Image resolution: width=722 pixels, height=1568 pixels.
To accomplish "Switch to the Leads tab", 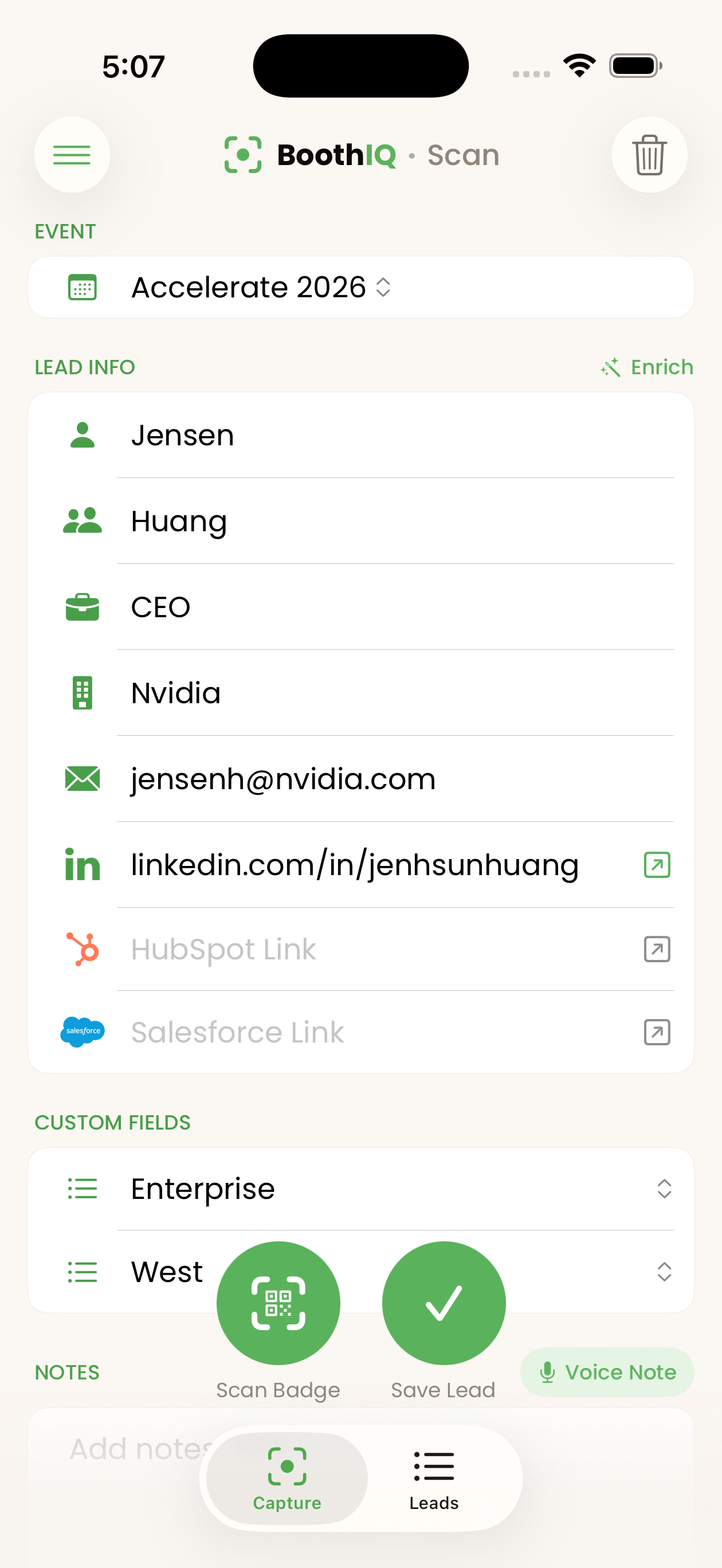I will pos(434,1478).
